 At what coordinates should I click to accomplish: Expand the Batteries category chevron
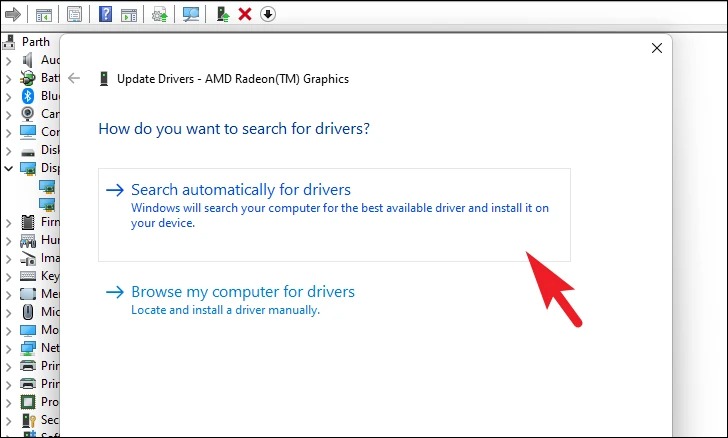coord(8,78)
